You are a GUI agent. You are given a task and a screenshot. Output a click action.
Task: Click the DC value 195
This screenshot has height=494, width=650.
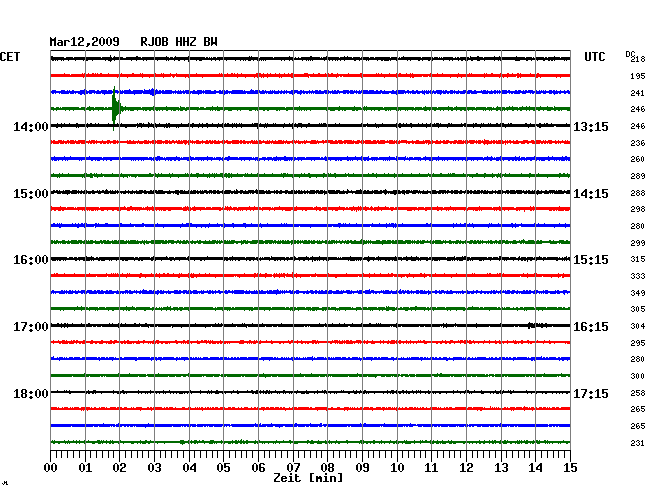pyautogui.click(x=638, y=76)
